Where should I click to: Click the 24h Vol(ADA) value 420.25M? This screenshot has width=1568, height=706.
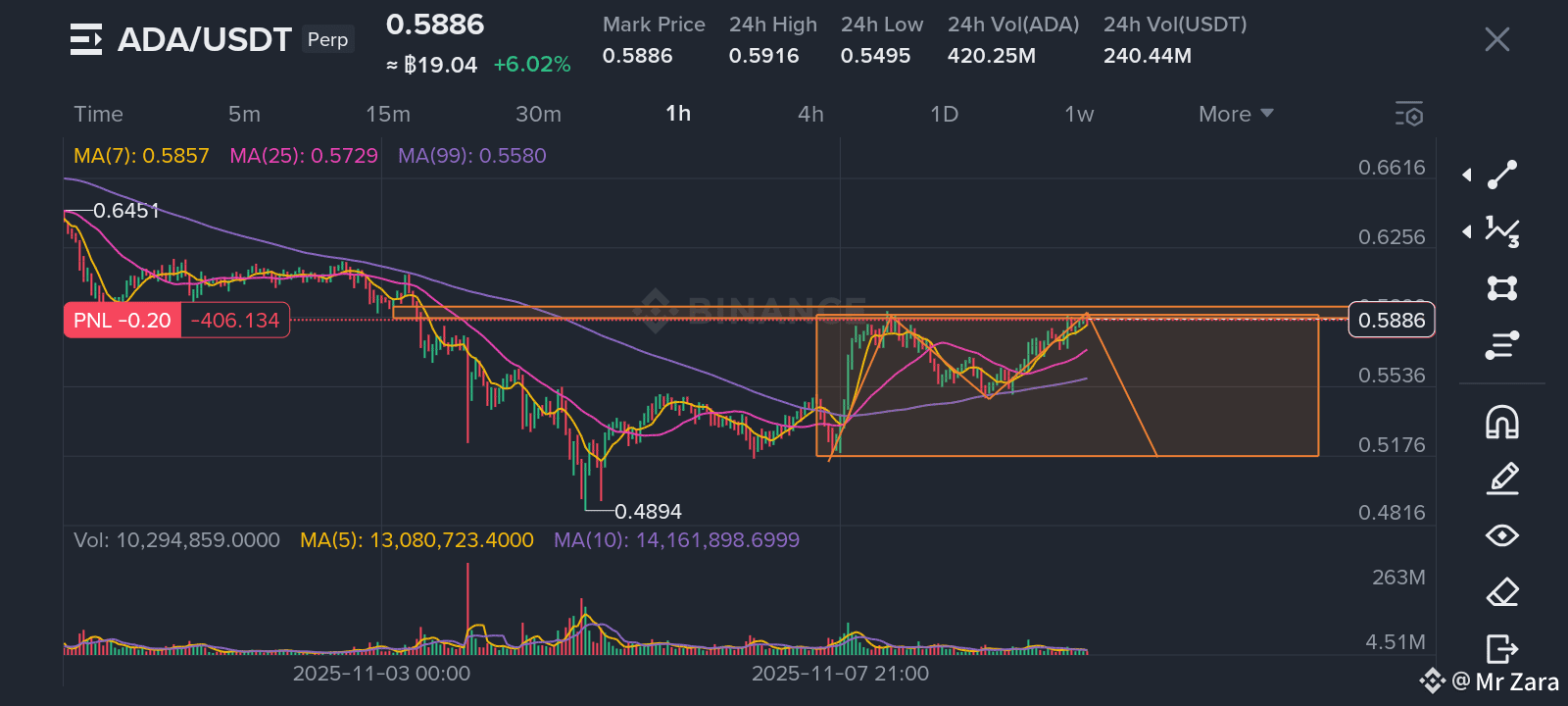point(992,56)
